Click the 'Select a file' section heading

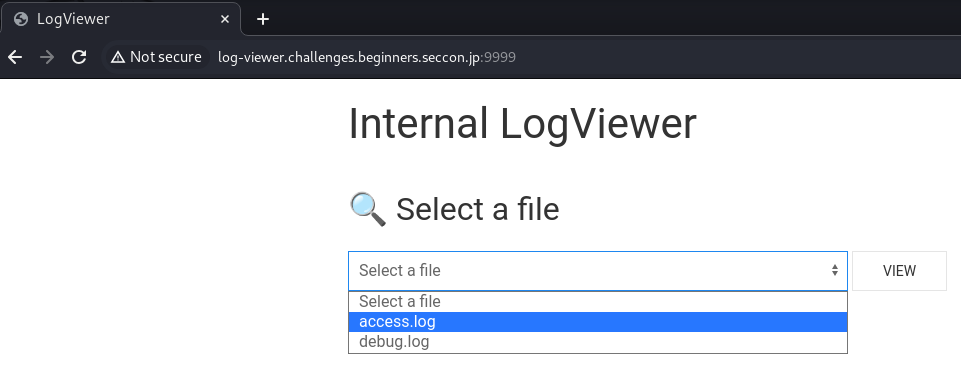477,209
